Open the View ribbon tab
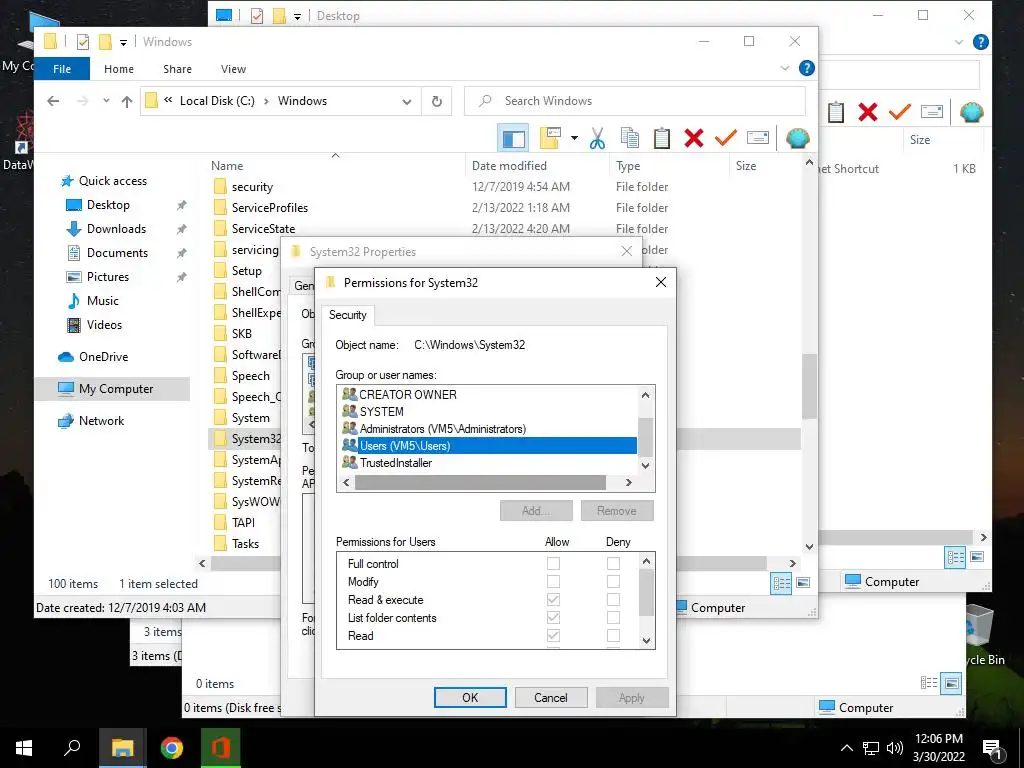 click(233, 69)
